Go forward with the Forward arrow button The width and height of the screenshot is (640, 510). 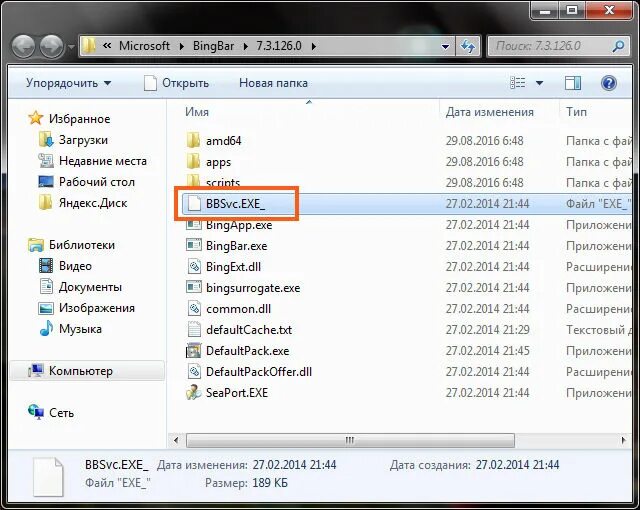tap(52, 46)
